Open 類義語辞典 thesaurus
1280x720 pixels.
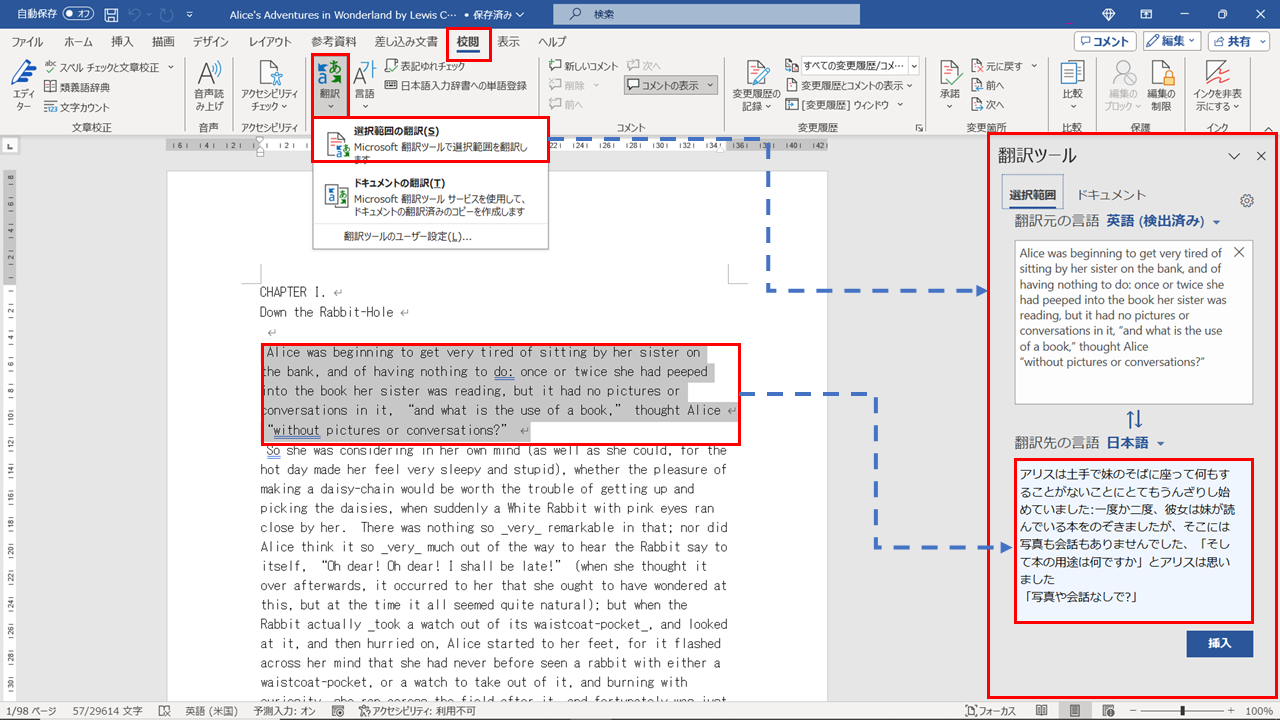click(78, 87)
